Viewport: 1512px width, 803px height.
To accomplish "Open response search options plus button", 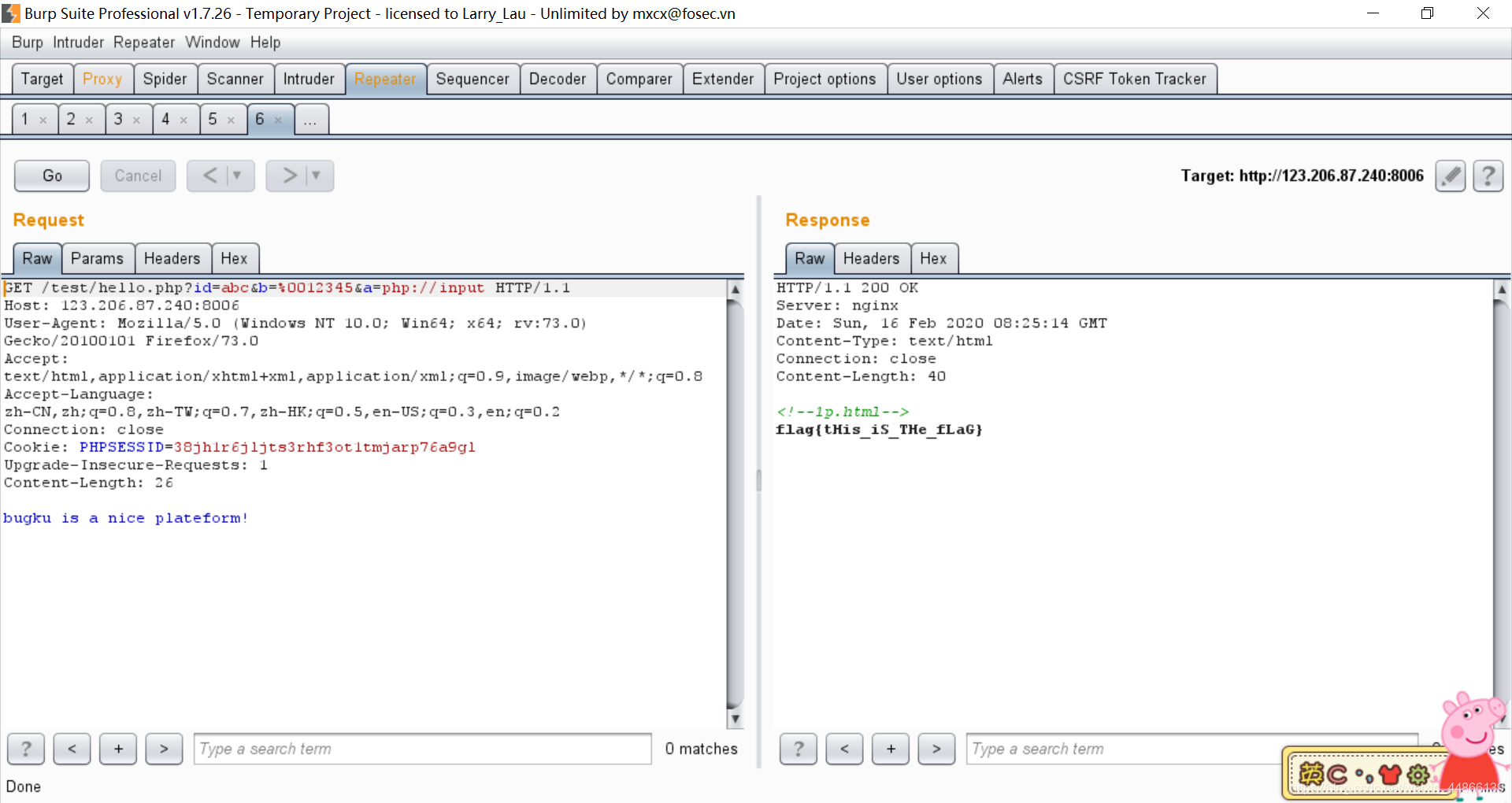I will point(891,749).
